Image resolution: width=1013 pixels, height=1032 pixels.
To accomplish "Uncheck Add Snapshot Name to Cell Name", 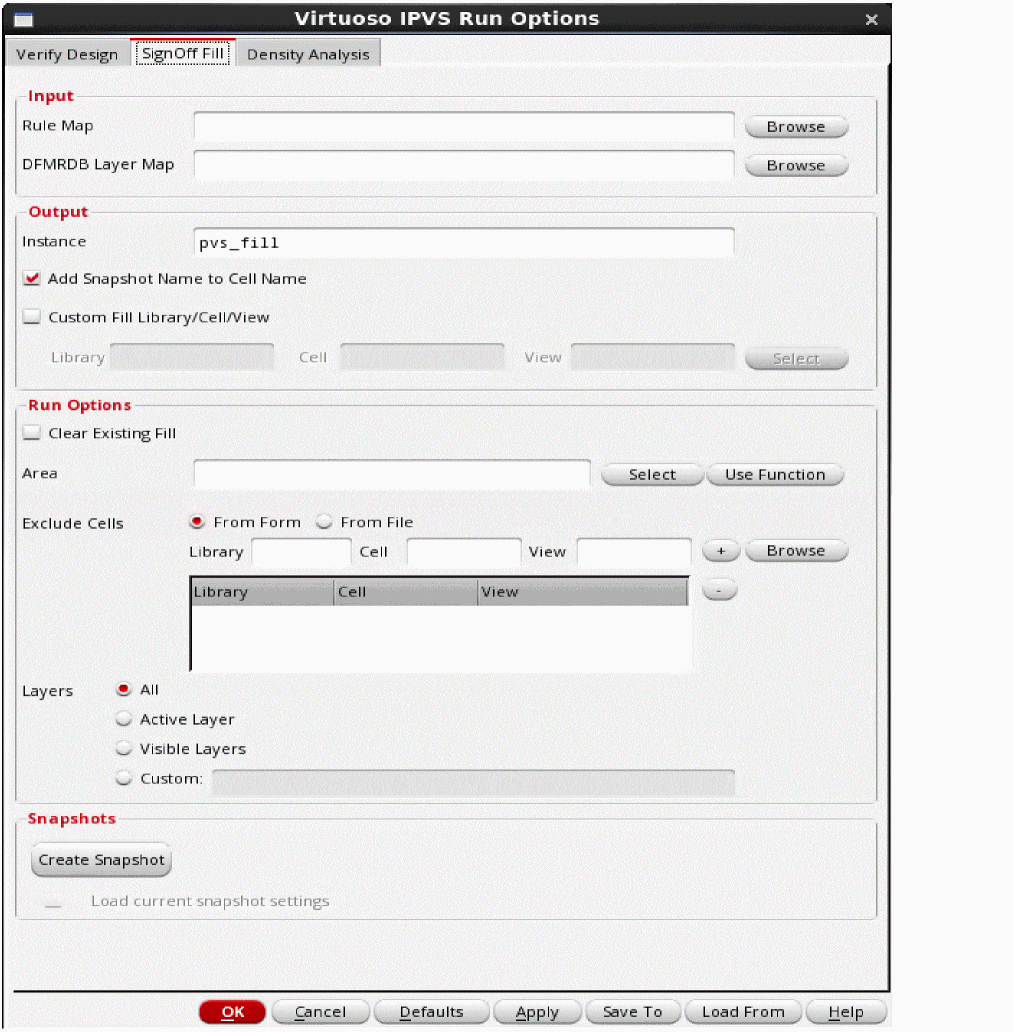I will 32,279.
